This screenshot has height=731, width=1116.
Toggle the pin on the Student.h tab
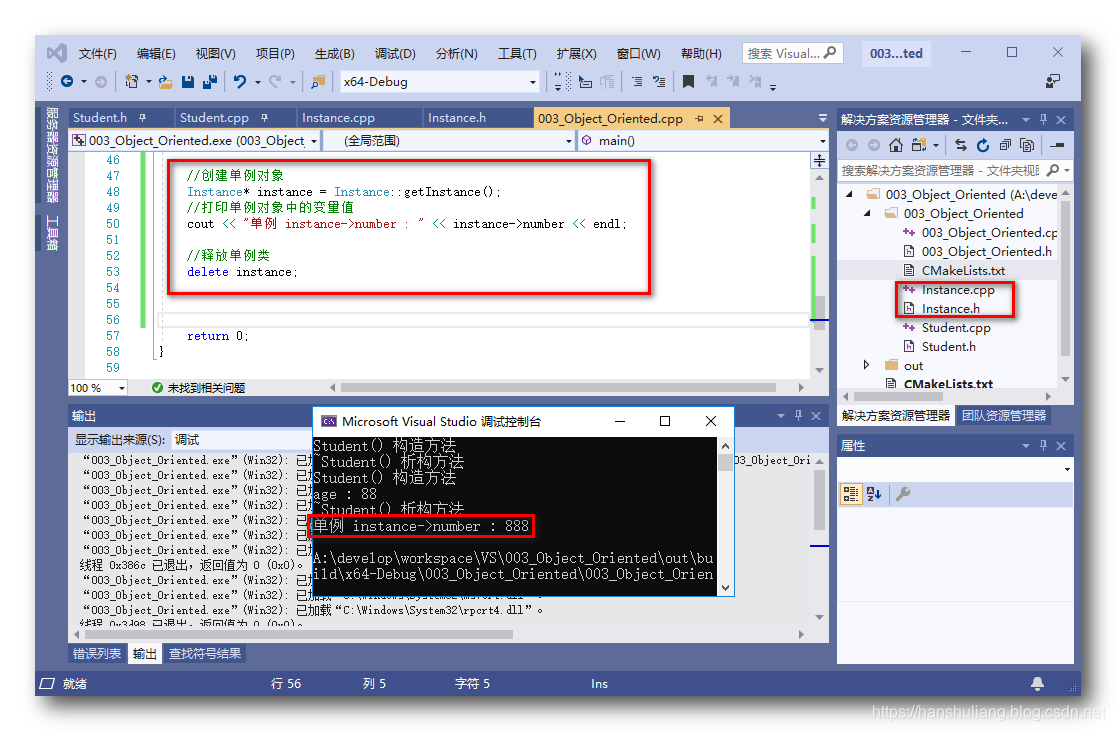(142, 117)
